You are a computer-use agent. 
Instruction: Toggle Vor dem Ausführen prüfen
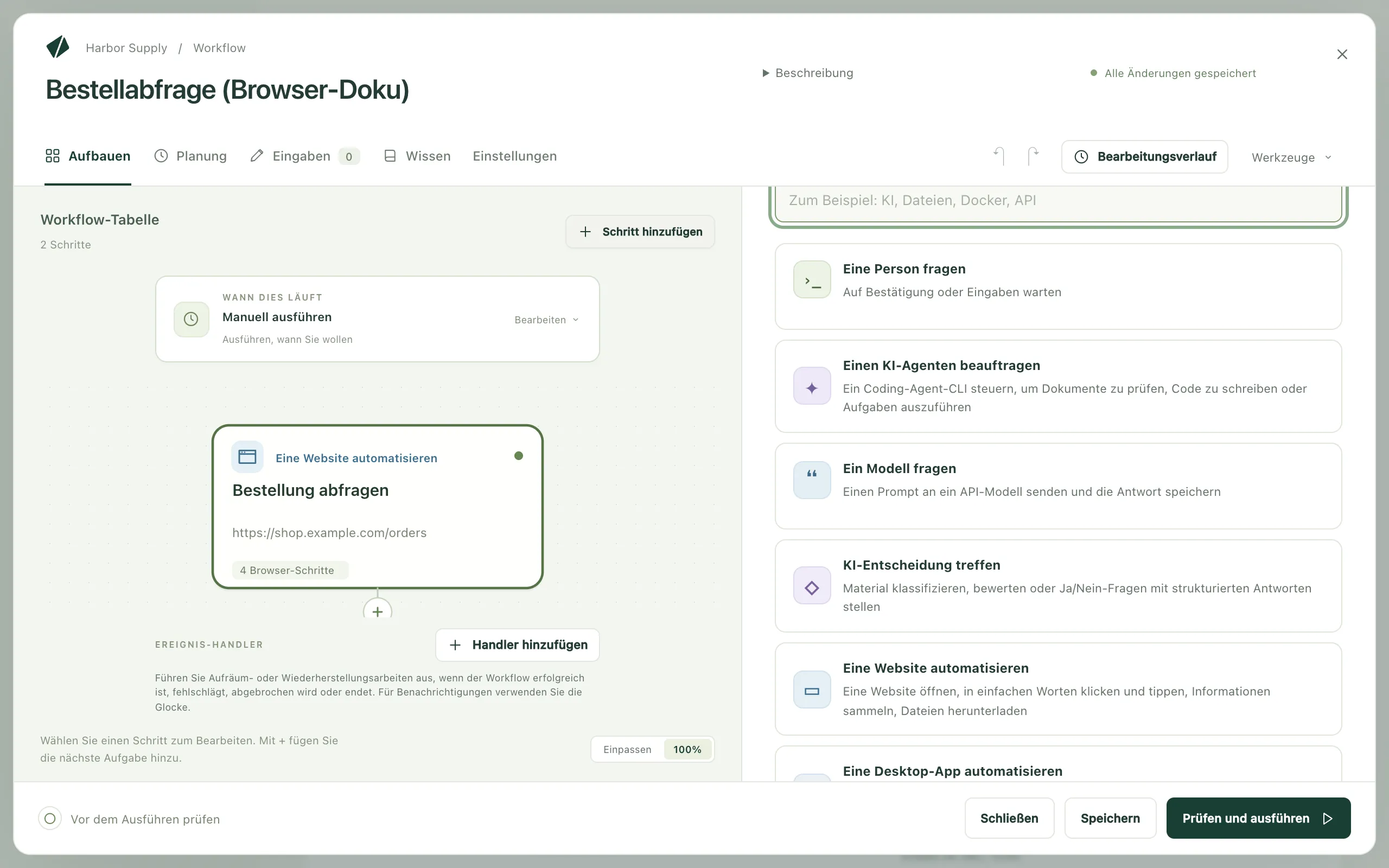pos(50,818)
